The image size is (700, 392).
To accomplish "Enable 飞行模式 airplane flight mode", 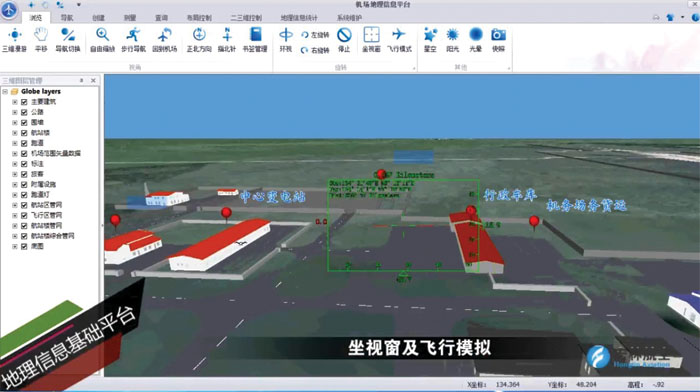I will pyautogui.click(x=399, y=40).
